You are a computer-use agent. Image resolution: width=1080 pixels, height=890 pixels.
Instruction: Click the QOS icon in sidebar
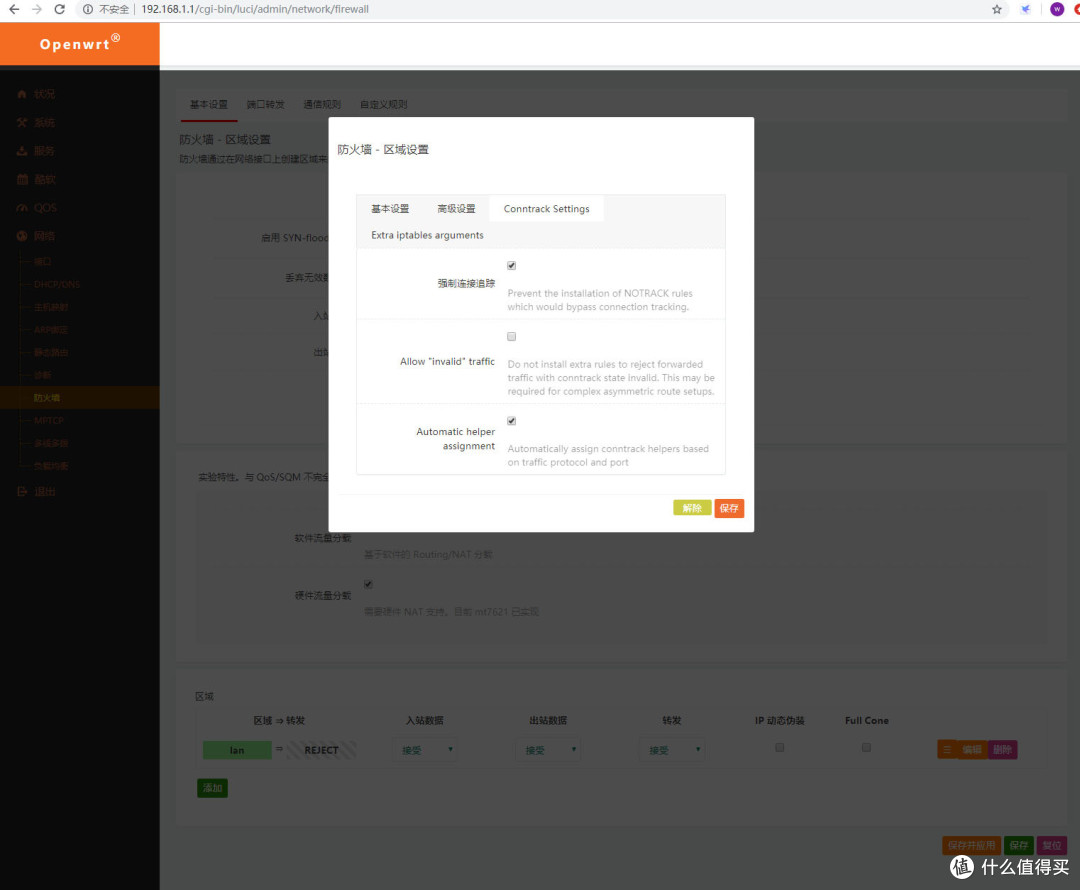click(x=22, y=207)
